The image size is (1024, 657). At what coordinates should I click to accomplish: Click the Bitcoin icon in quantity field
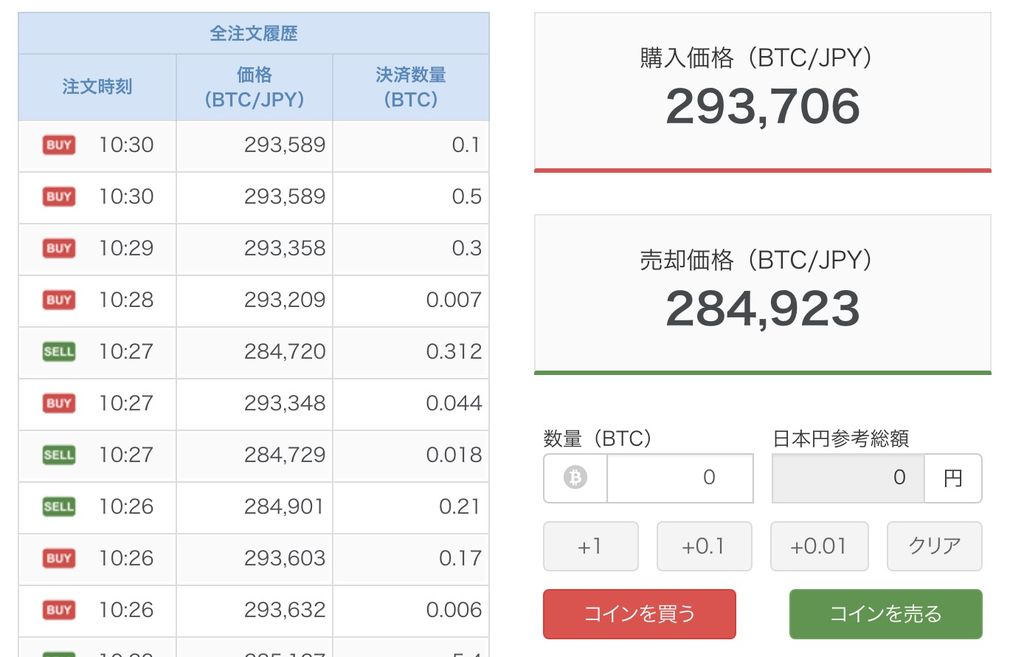pos(575,477)
